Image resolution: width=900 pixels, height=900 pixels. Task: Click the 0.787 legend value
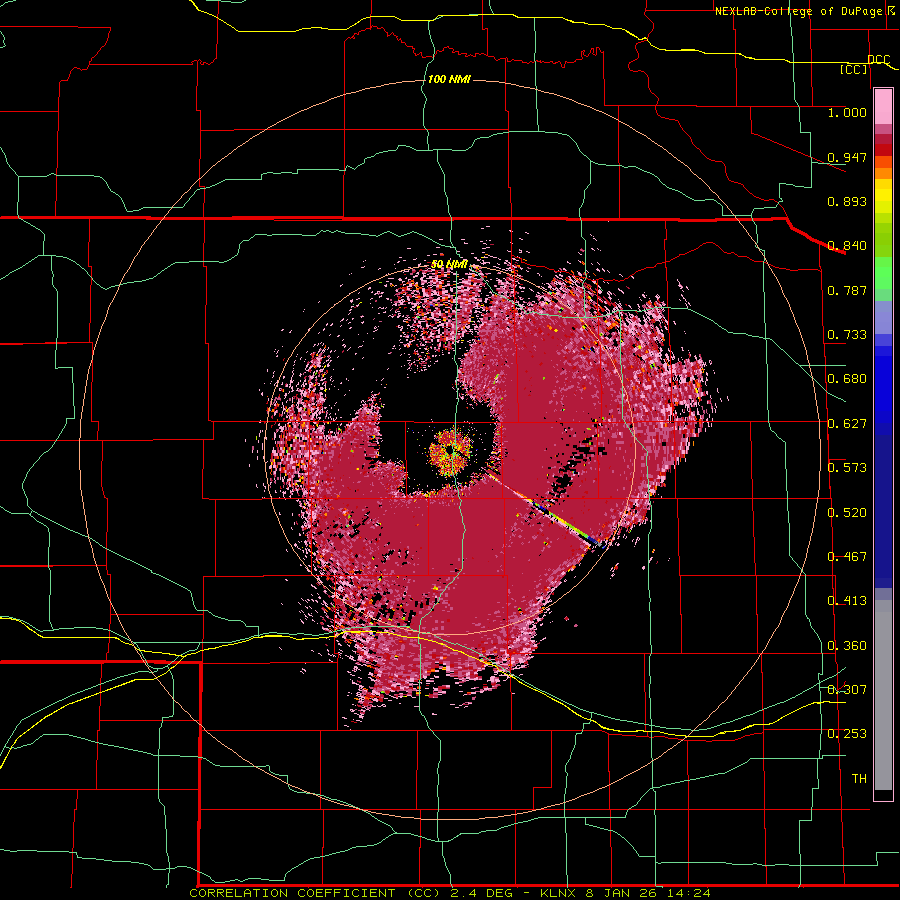(847, 290)
